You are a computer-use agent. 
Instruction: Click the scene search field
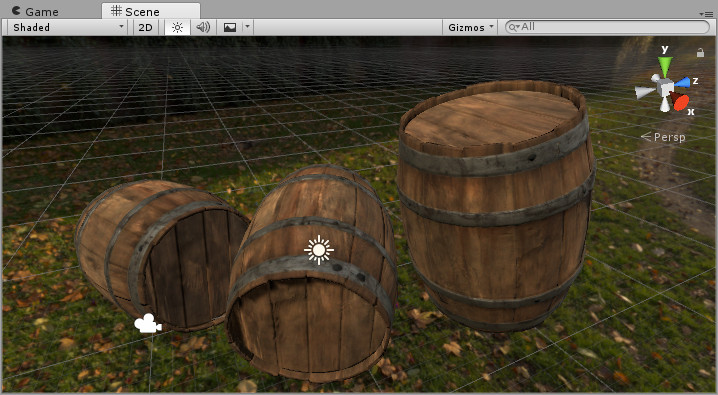coord(607,27)
